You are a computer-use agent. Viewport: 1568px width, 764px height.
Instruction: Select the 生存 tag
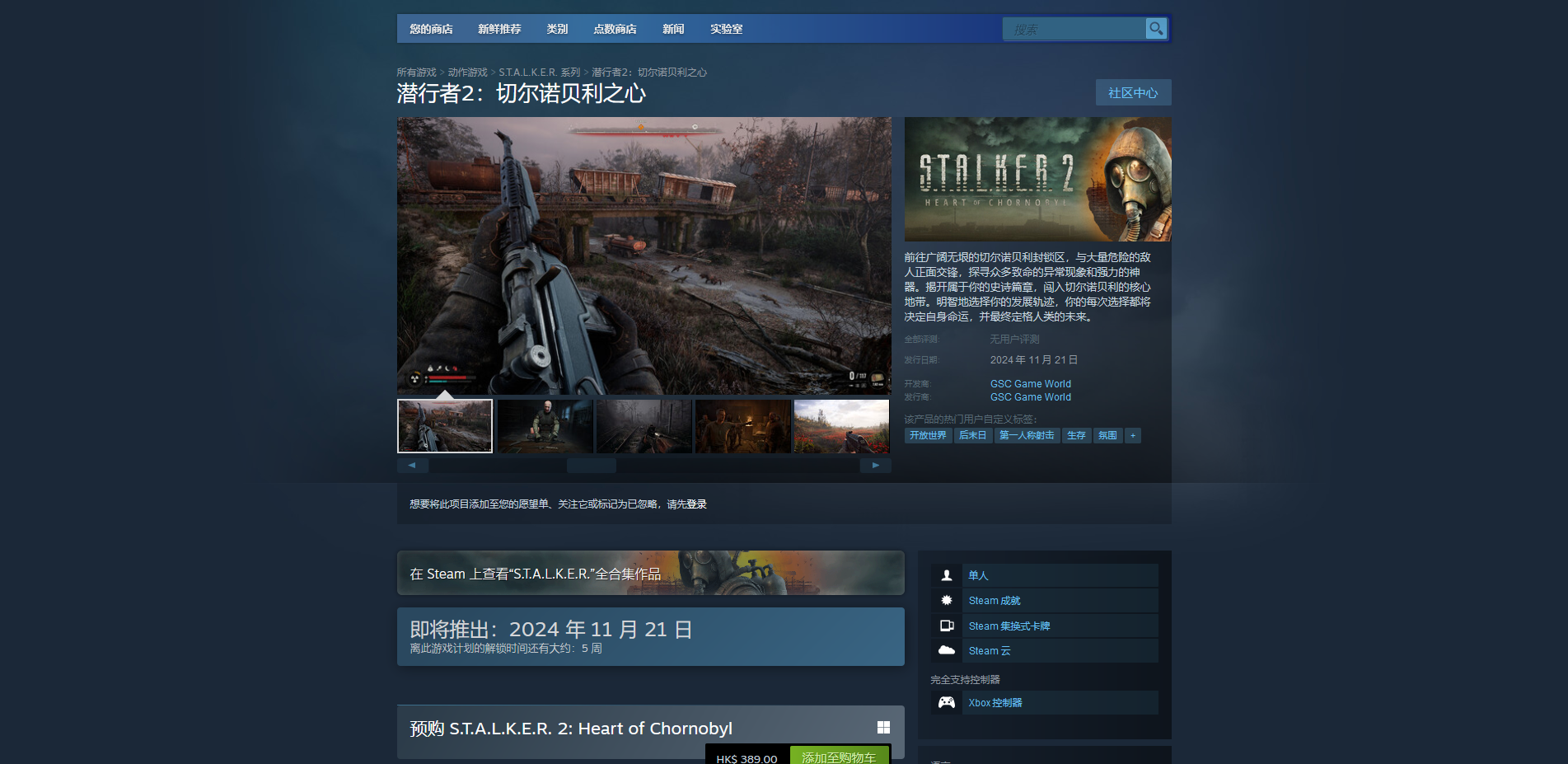coord(1076,435)
